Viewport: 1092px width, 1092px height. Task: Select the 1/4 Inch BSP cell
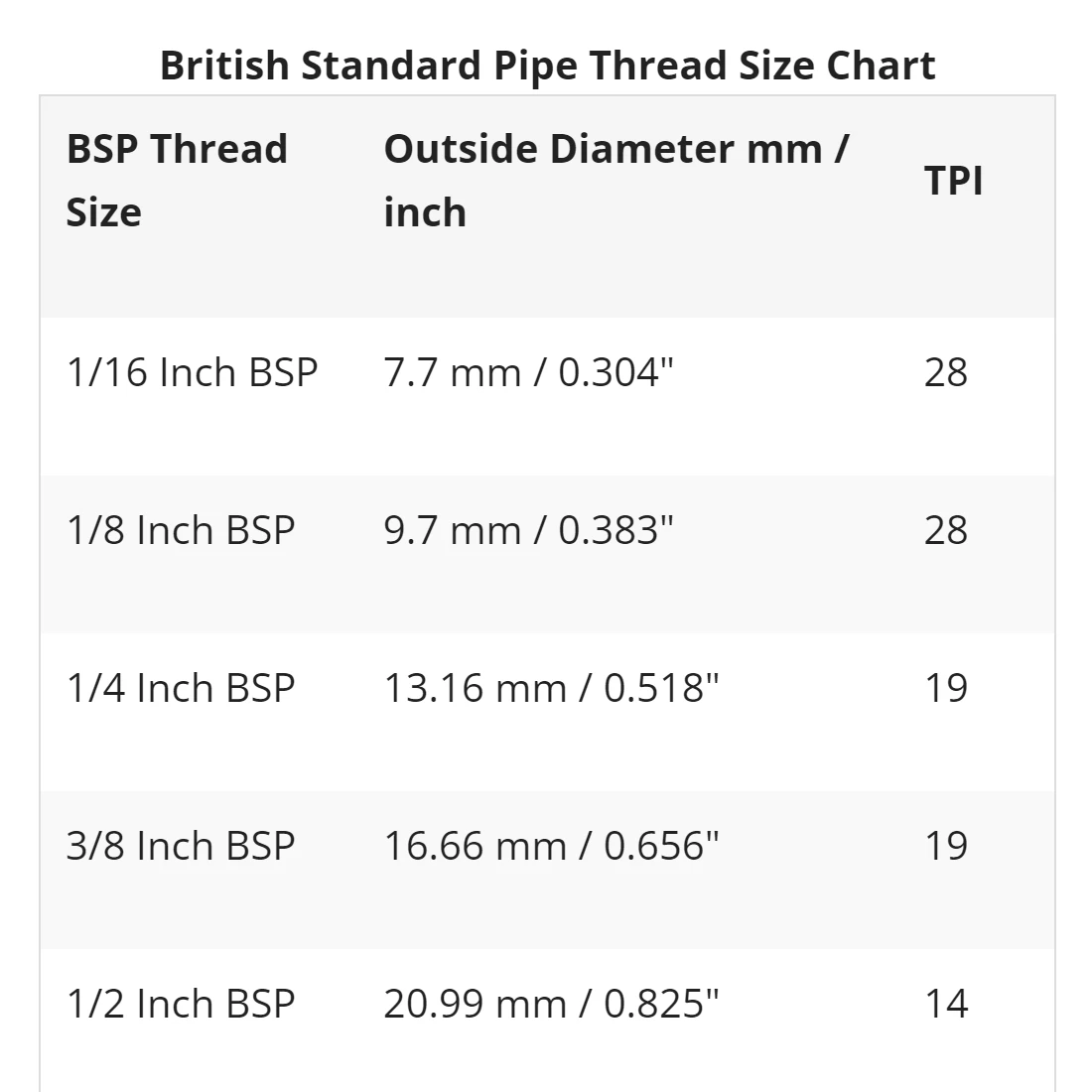[x=181, y=688]
